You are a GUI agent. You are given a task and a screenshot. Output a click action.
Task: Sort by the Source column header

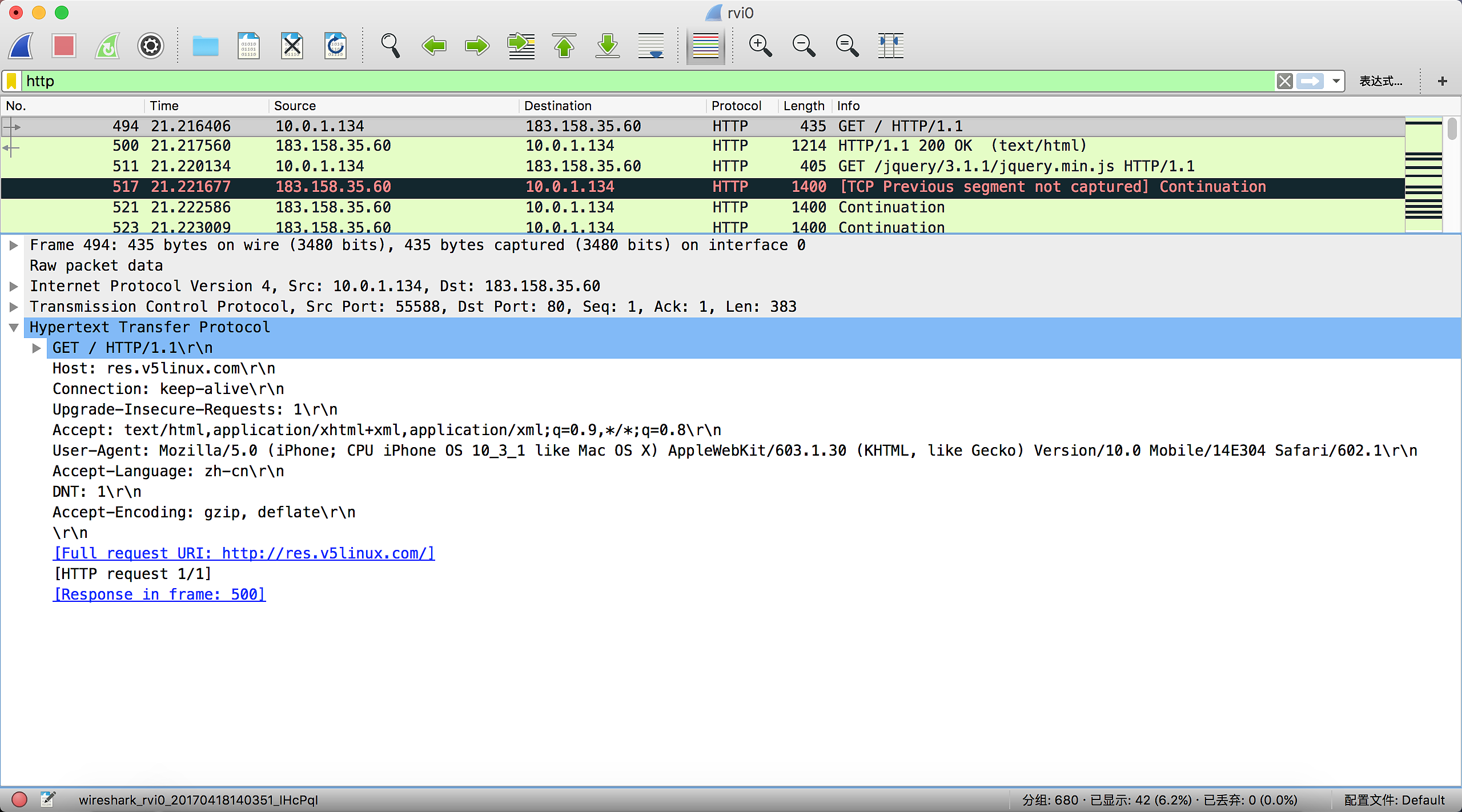(295, 106)
